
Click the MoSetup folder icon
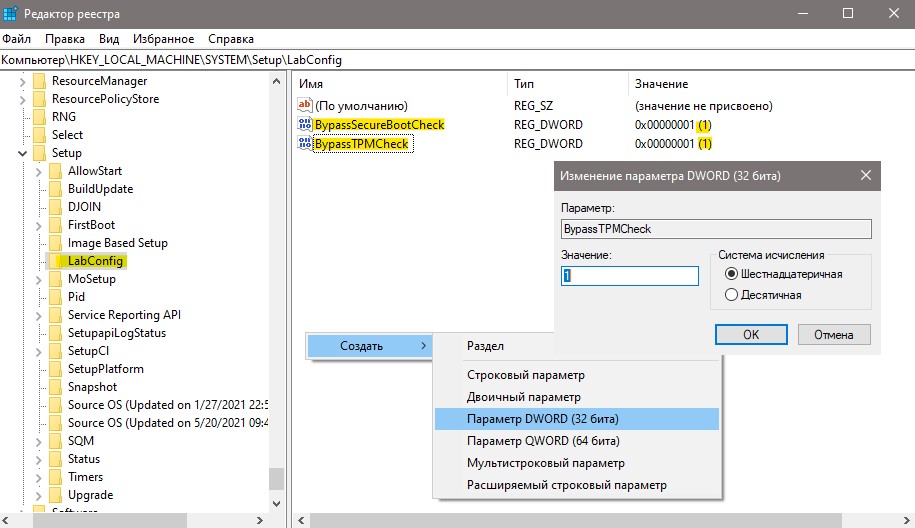[x=55, y=279]
